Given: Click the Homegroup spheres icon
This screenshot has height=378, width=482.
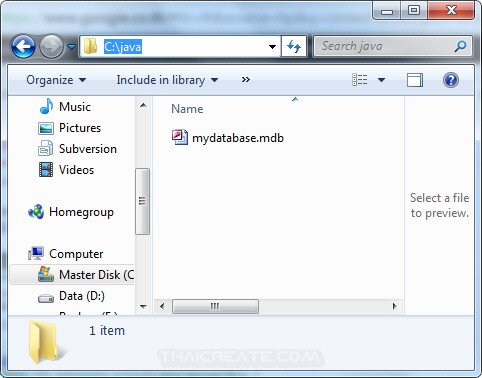Looking at the screenshot, I should [x=36, y=212].
